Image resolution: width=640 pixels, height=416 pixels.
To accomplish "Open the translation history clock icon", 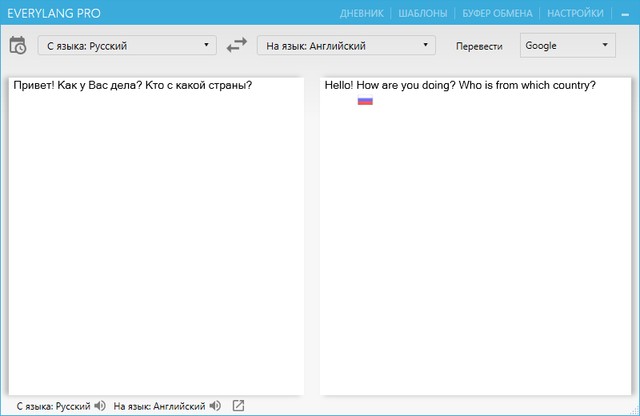I will pyautogui.click(x=17, y=45).
